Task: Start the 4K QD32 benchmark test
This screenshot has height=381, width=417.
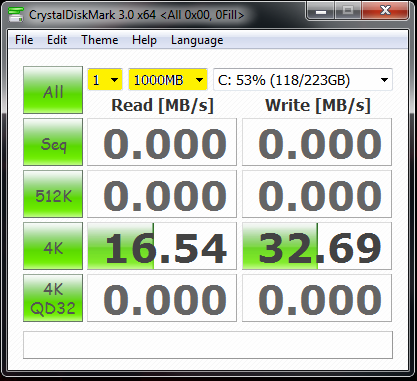Action: 53,298
